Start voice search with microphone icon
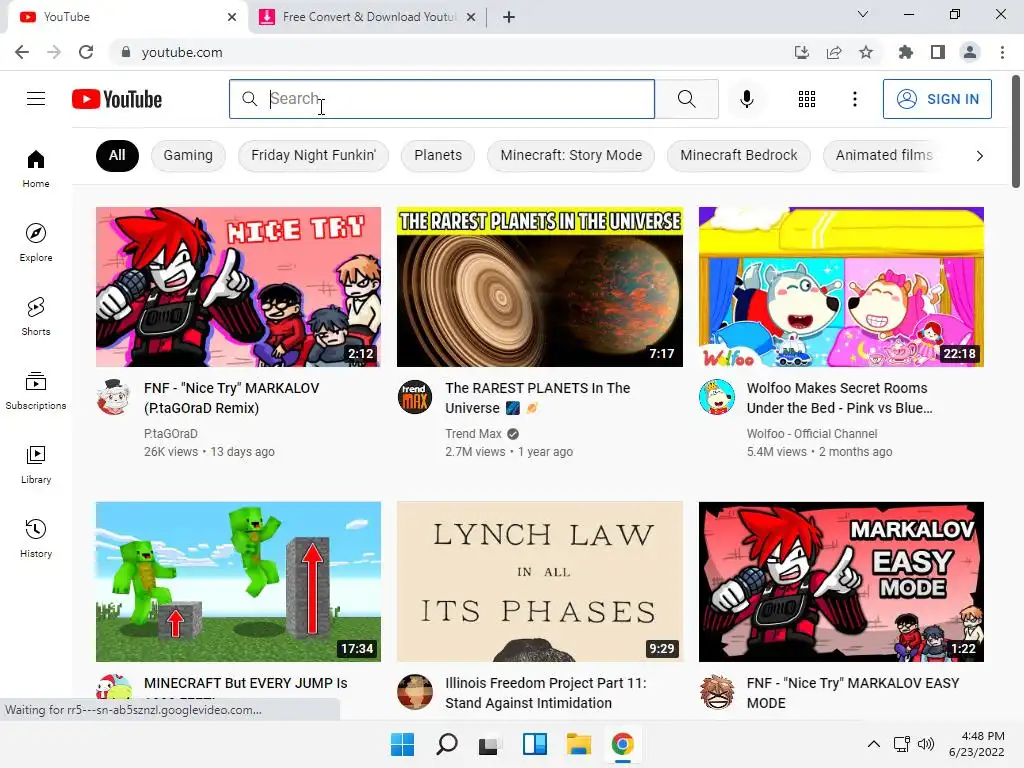The width and height of the screenshot is (1024, 768). click(x=746, y=99)
